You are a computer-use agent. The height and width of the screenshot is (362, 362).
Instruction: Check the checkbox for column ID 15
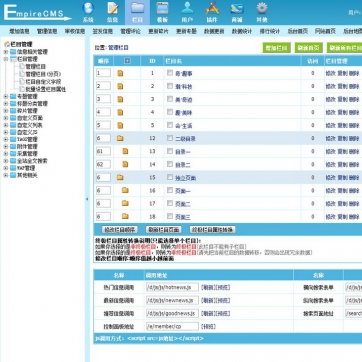coord(170,177)
